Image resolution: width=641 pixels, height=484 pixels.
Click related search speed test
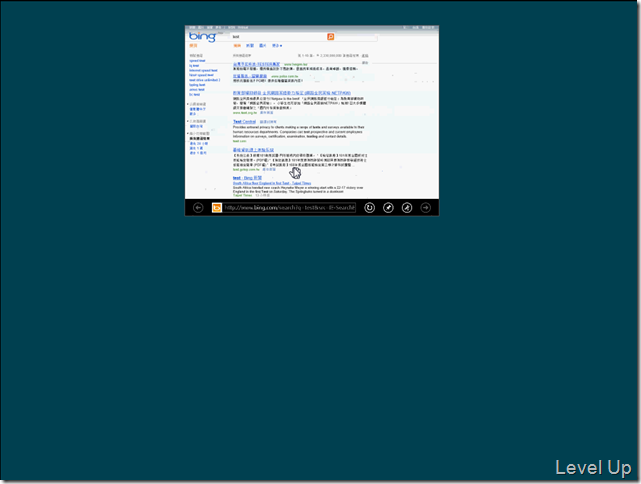click(x=197, y=60)
